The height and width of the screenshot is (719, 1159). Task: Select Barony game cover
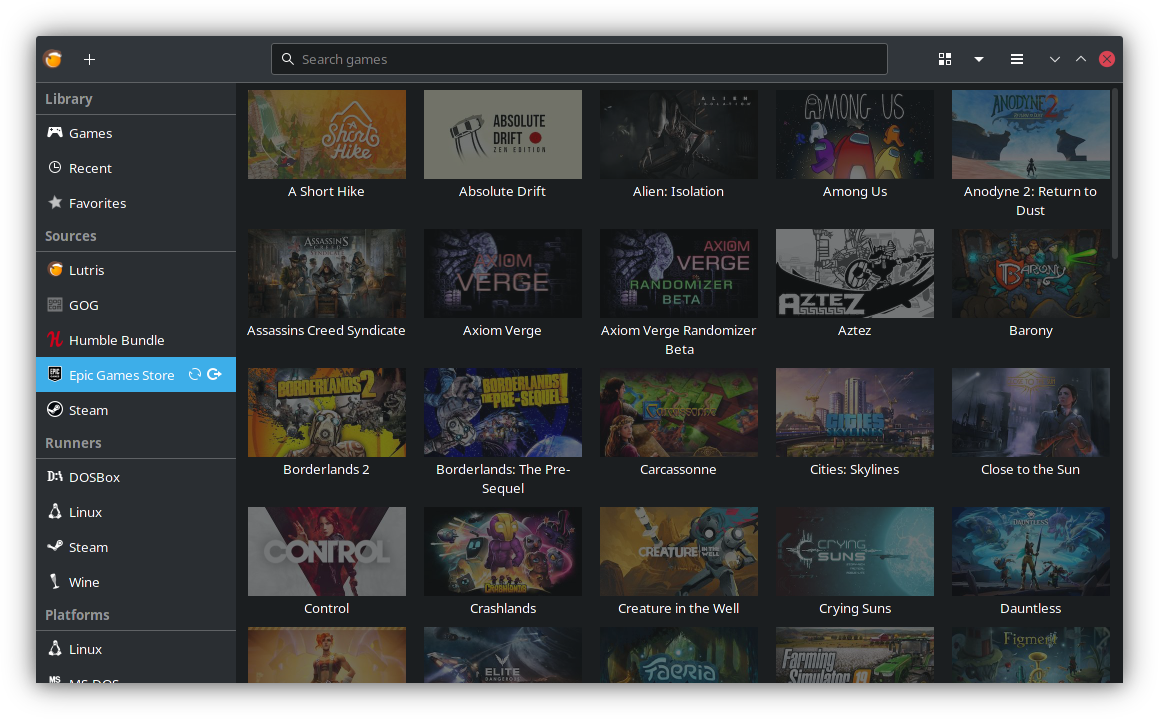(1030, 273)
